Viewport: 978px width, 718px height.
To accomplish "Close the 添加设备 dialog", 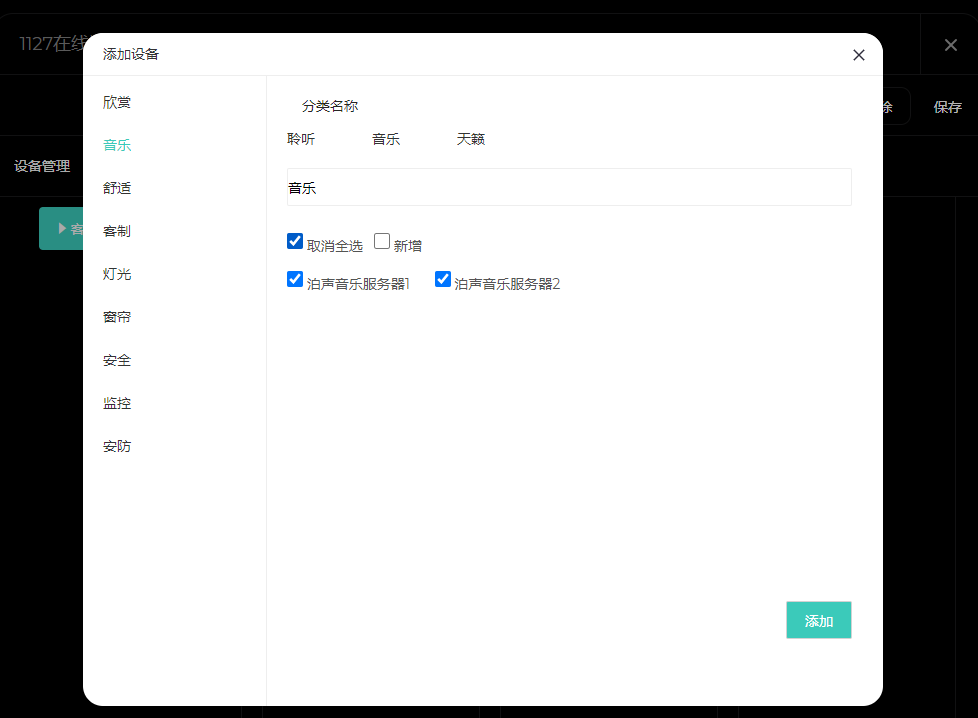I will tap(858, 55).
